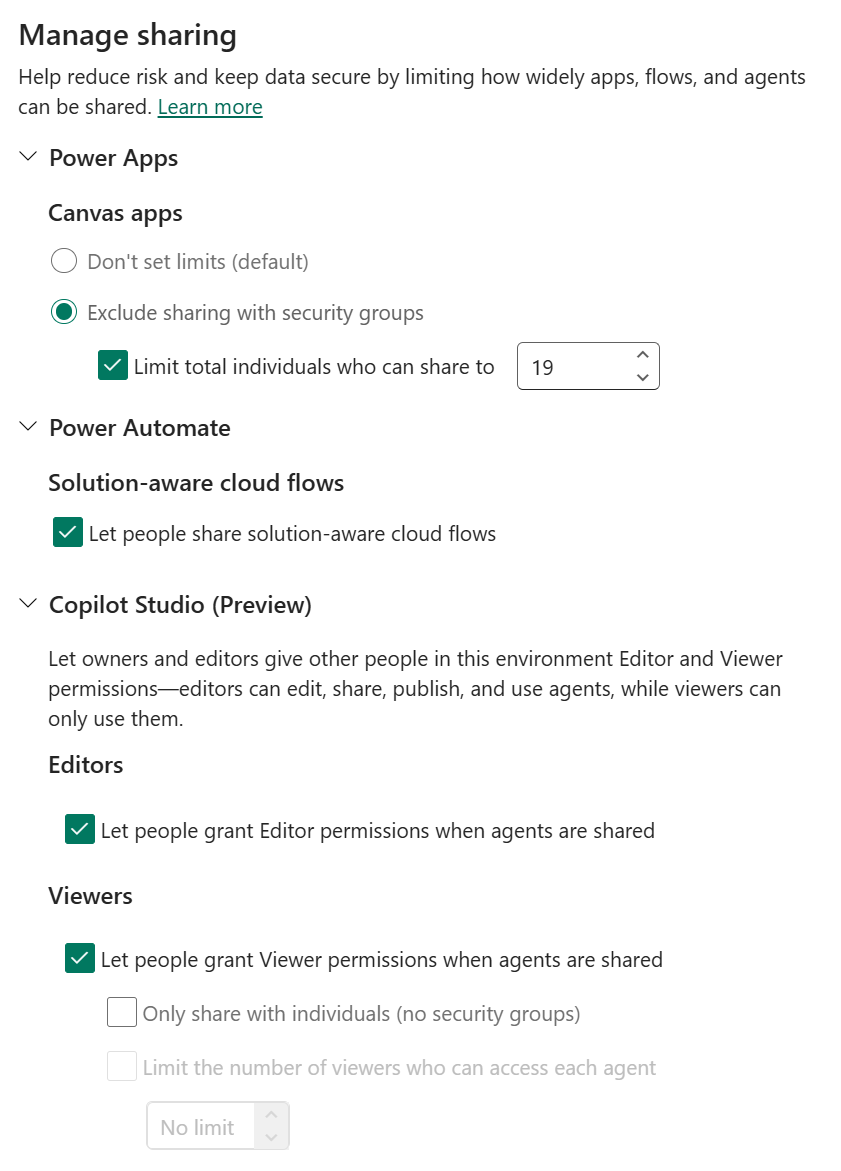Open the Learn more link
Screen dimensions: 841x1171
[x=209, y=106]
